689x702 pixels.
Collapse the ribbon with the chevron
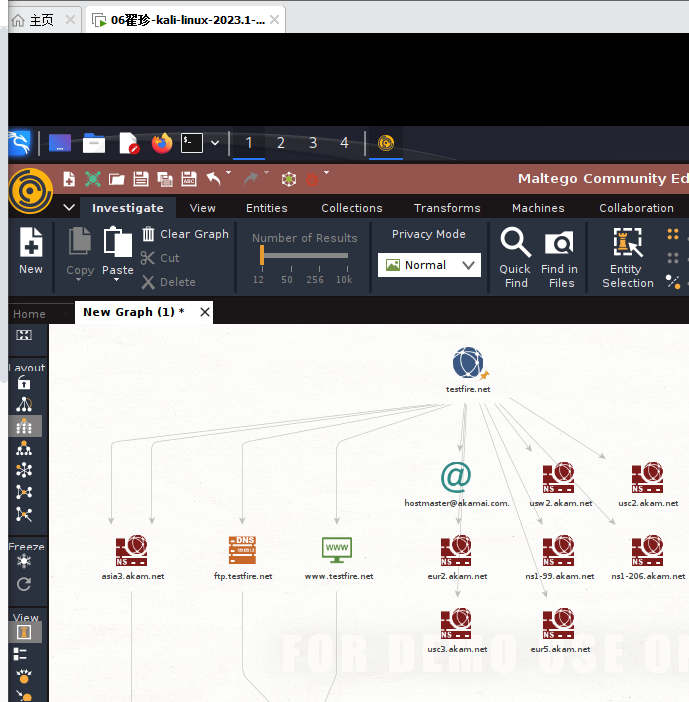(x=69, y=207)
